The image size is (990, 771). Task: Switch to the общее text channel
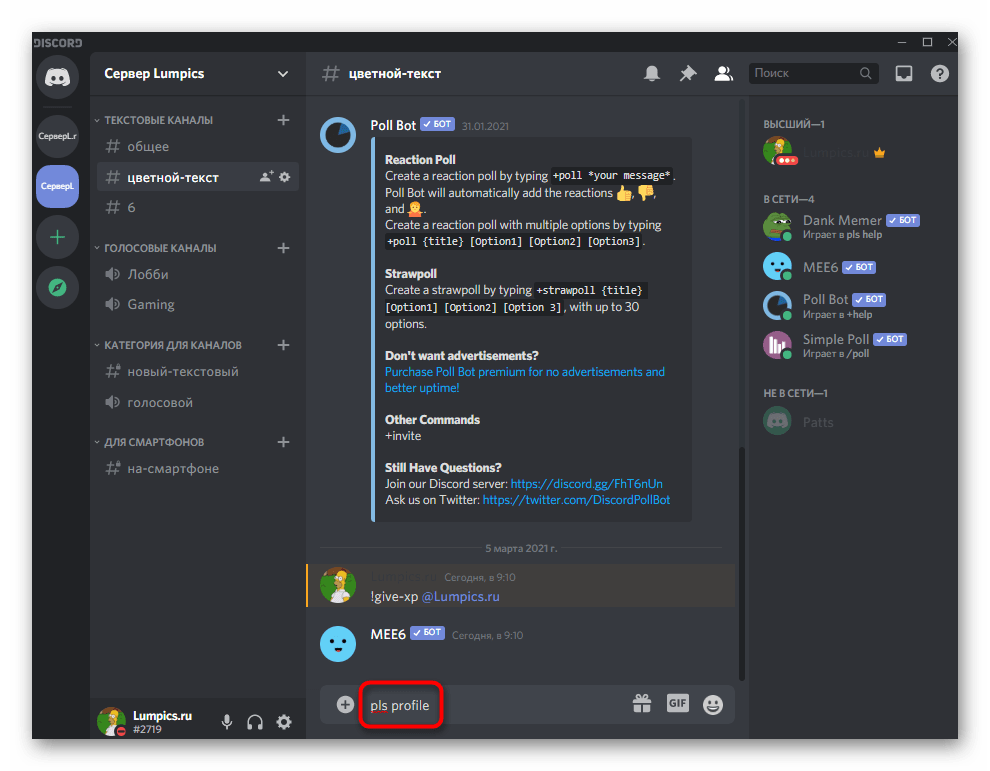[148, 146]
